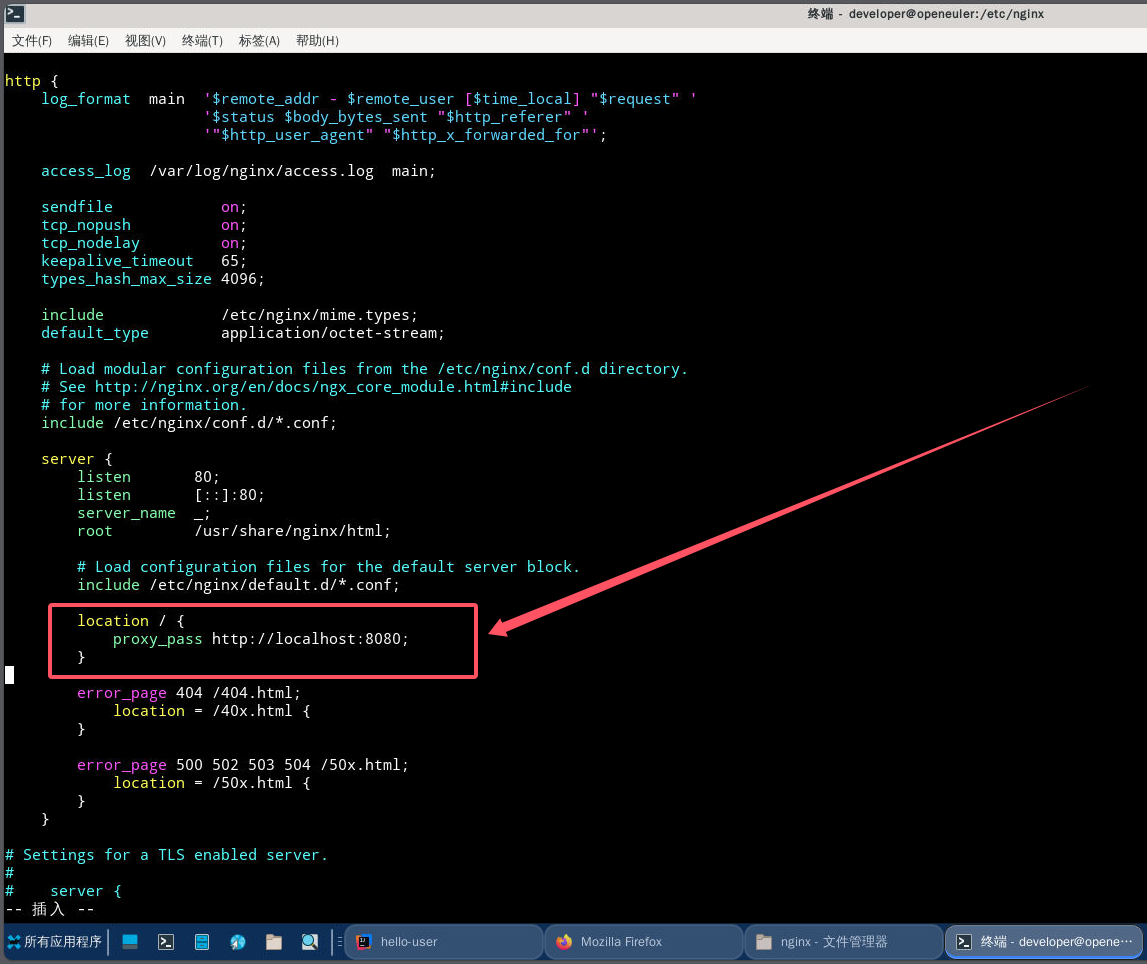This screenshot has height=964, width=1147.
Task: Click the 'types_hash_max_size 4096;' line
Action: [x=153, y=279]
